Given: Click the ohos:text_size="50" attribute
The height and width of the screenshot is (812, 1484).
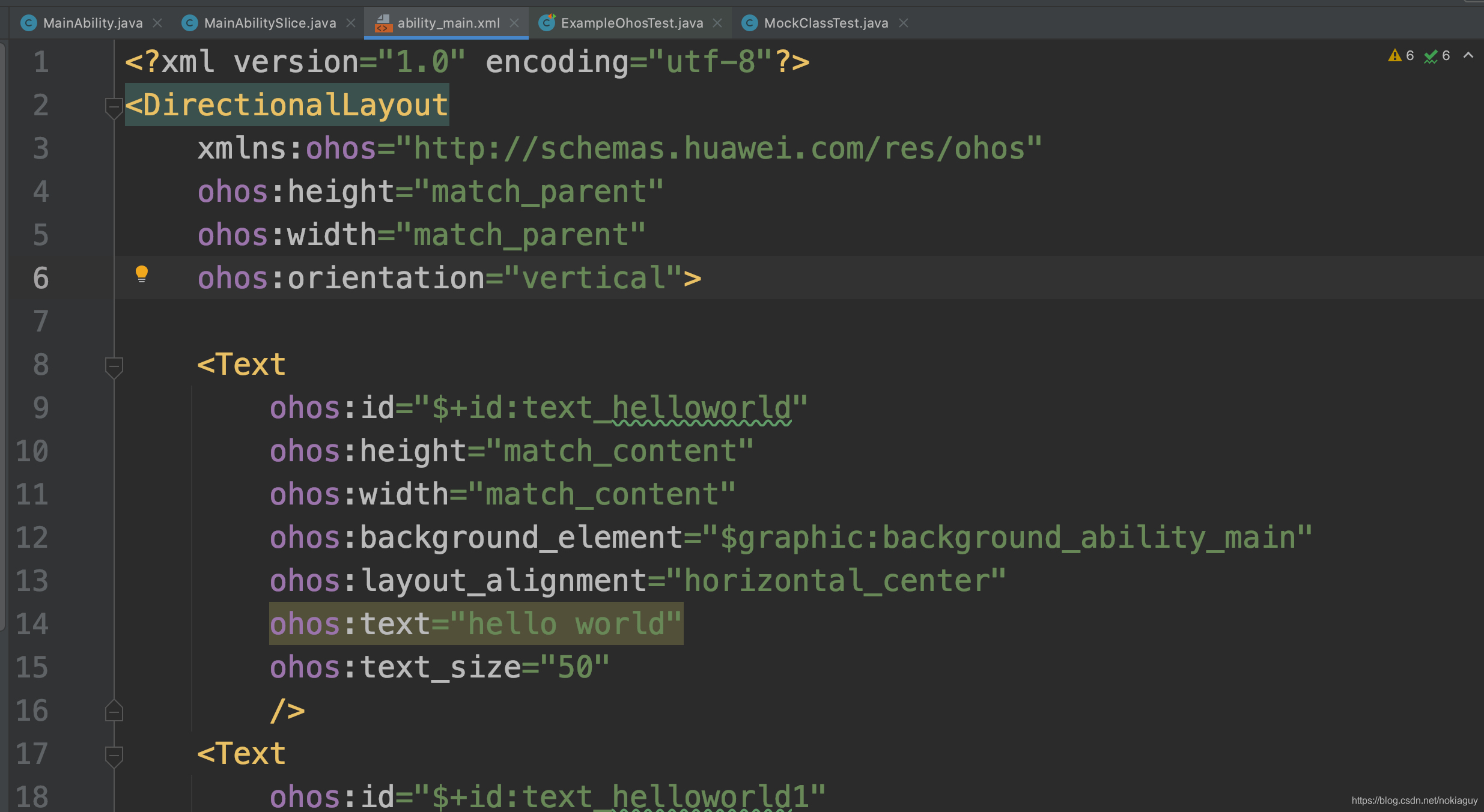Looking at the screenshot, I should click(x=440, y=667).
